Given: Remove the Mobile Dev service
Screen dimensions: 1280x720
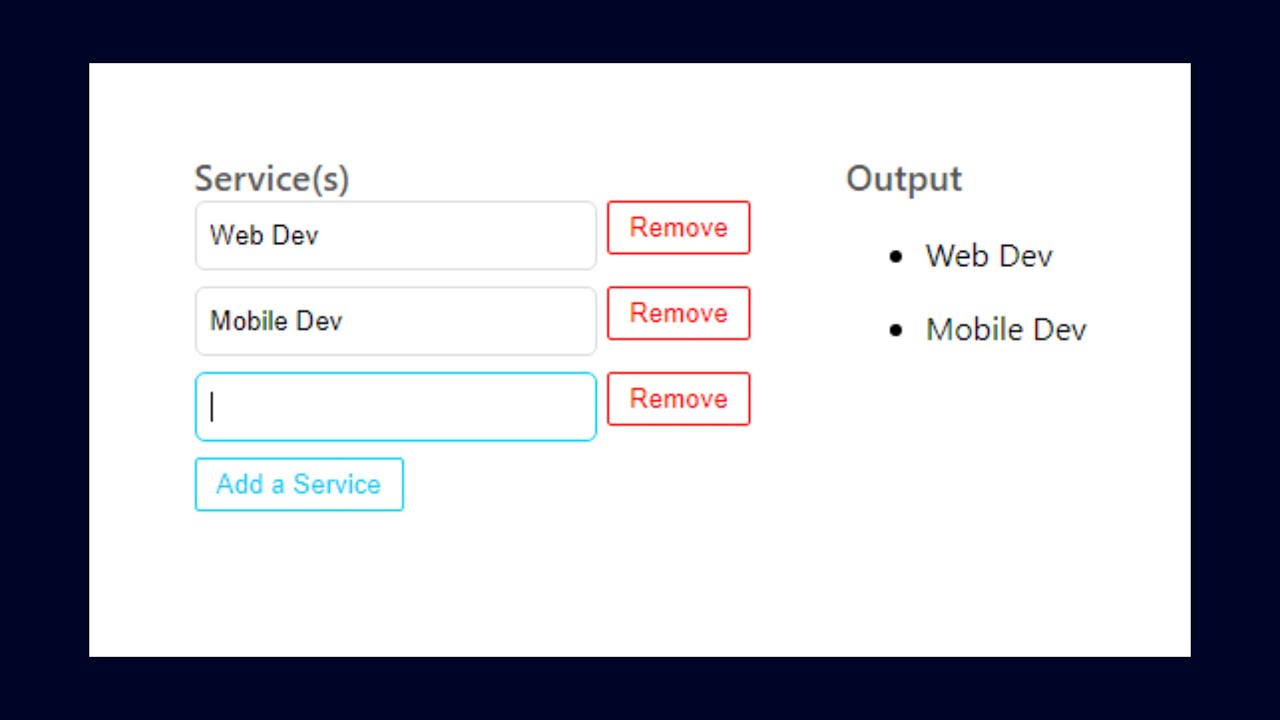Looking at the screenshot, I should coord(678,314).
